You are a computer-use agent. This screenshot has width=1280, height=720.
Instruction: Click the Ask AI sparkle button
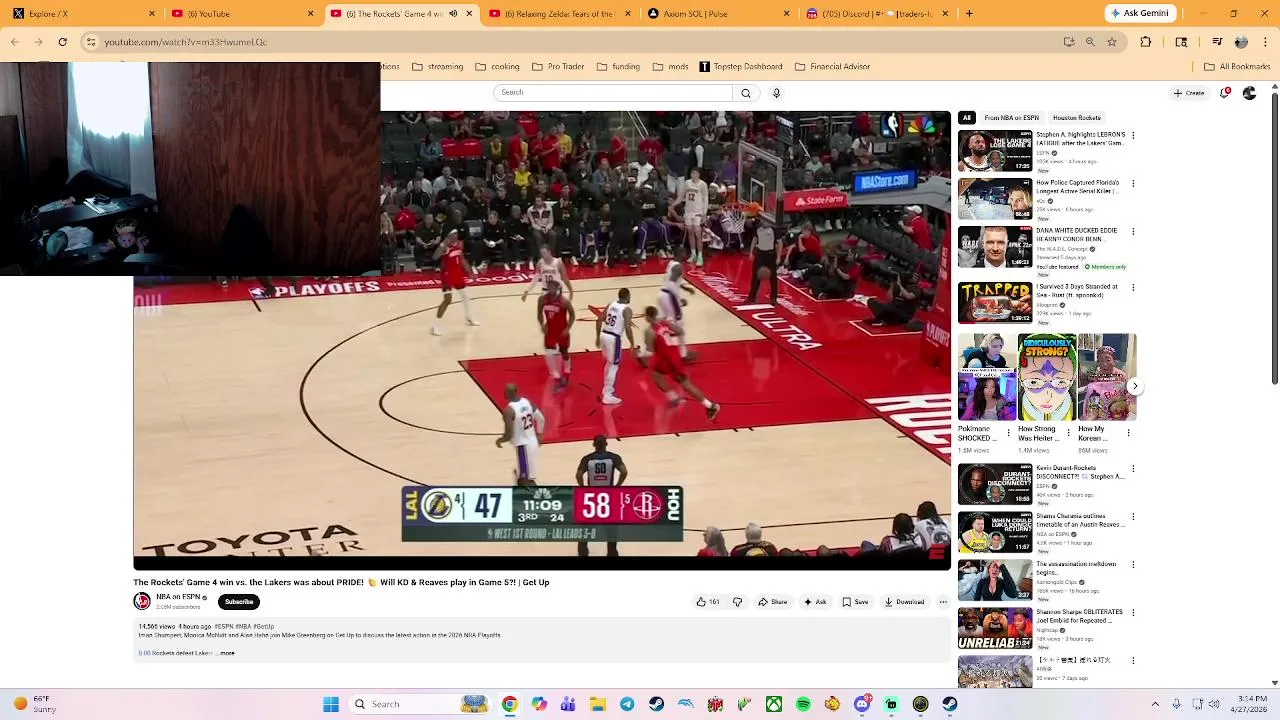click(x=816, y=602)
